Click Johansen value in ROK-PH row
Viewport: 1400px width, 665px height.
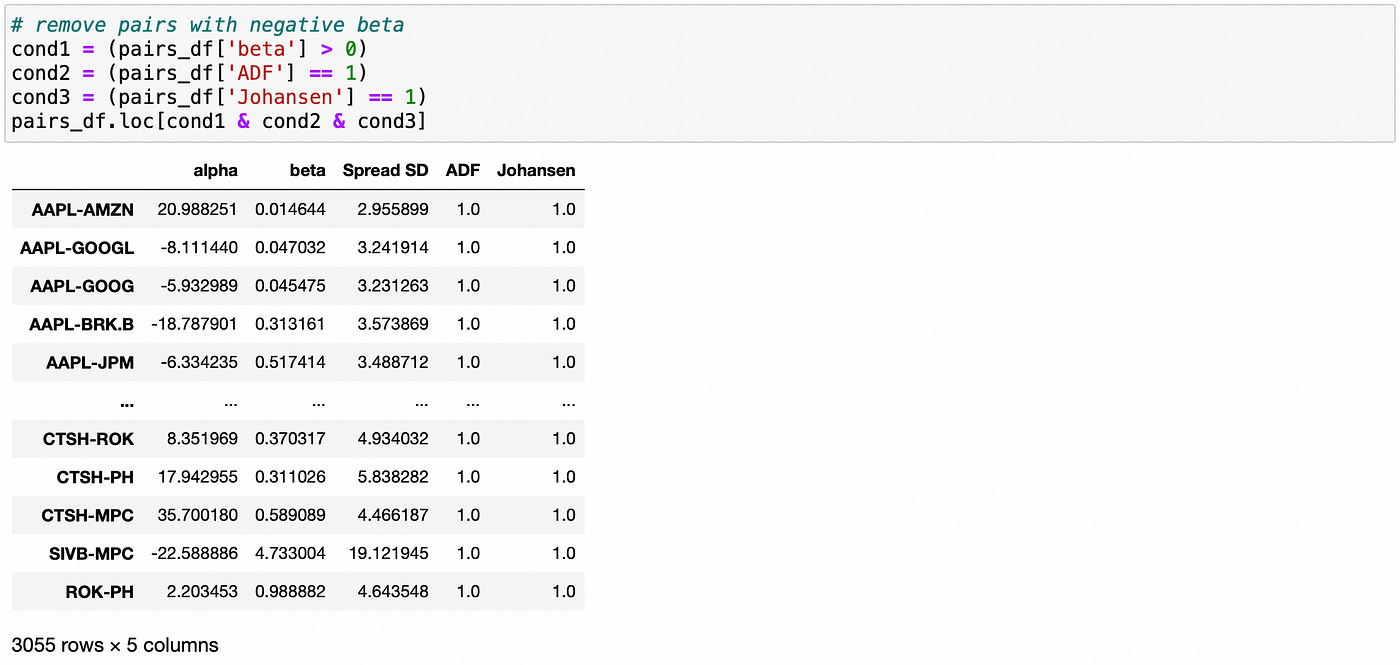click(564, 591)
